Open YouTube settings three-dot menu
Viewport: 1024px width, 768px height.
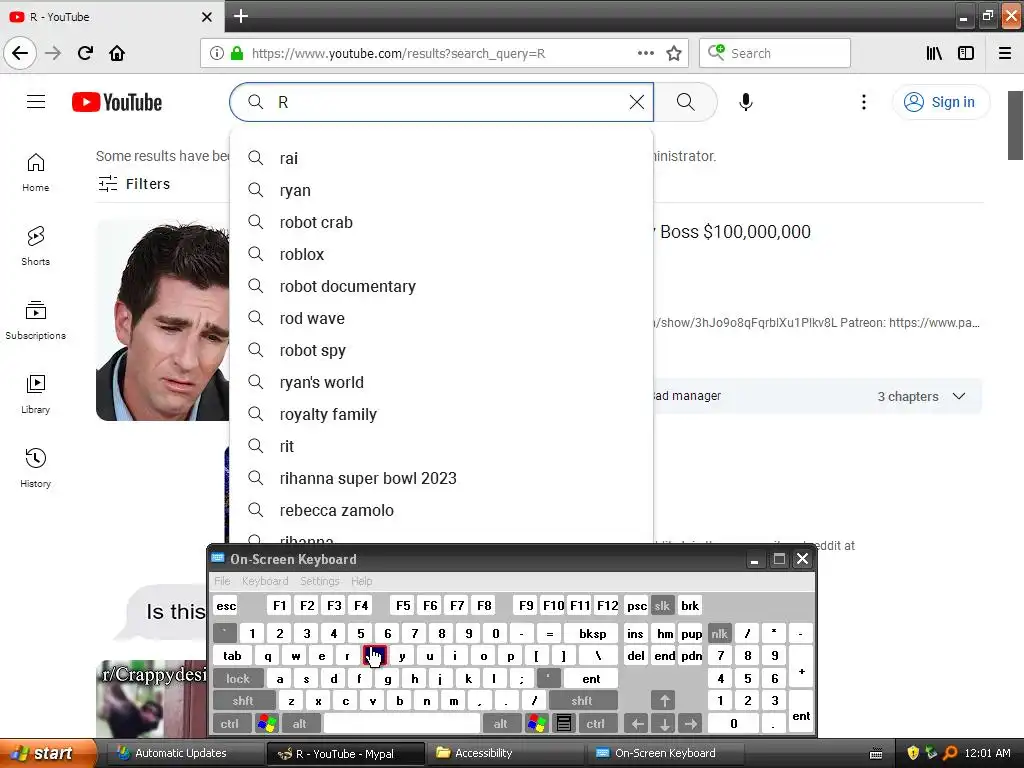(863, 102)
